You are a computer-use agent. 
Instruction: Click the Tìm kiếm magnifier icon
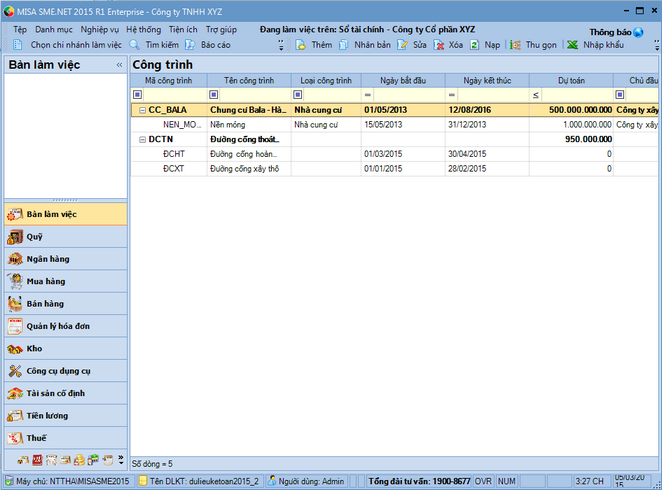click(134, 45)
